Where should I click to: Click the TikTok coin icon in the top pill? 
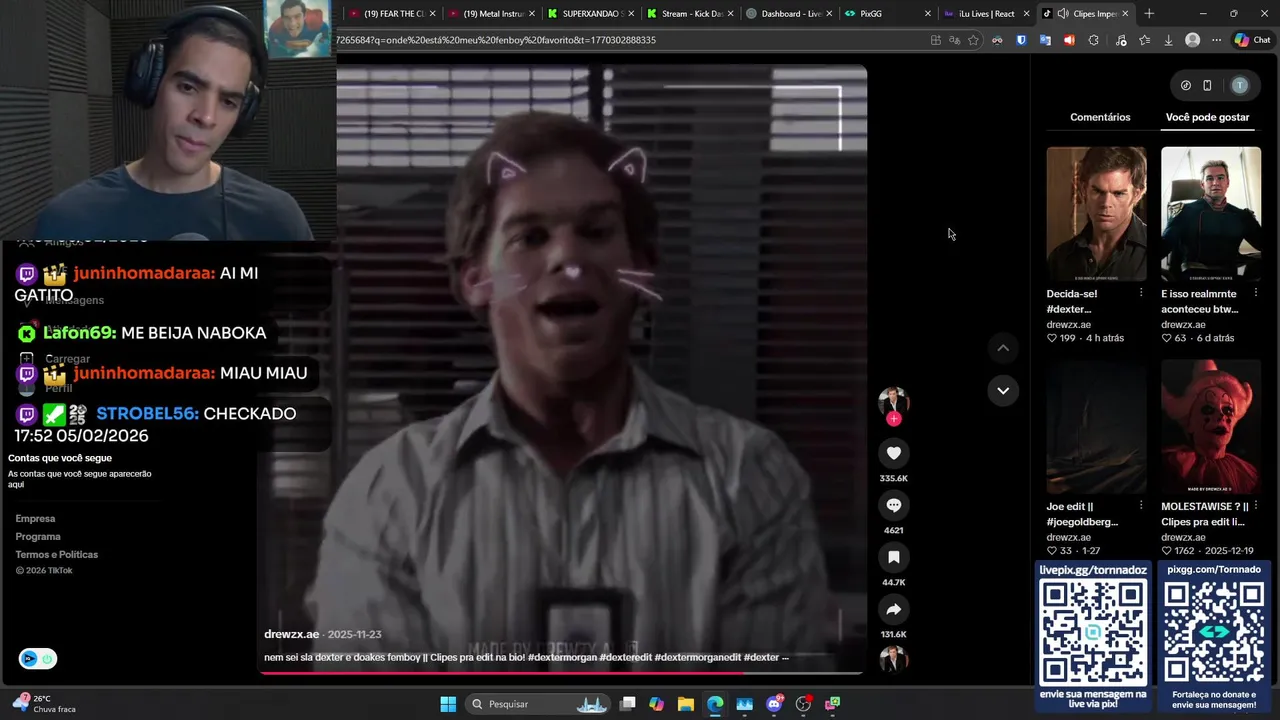tap(1186, 86)
